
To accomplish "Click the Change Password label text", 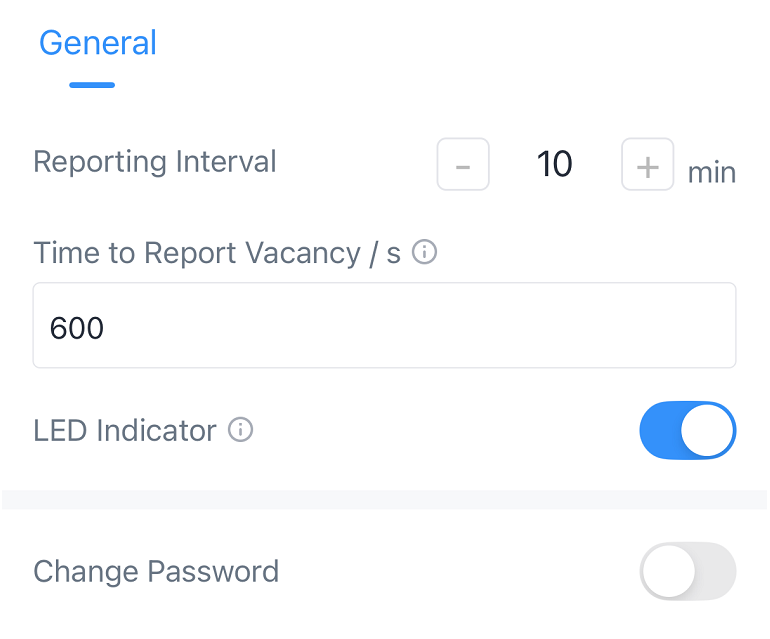I will (156, 572).
